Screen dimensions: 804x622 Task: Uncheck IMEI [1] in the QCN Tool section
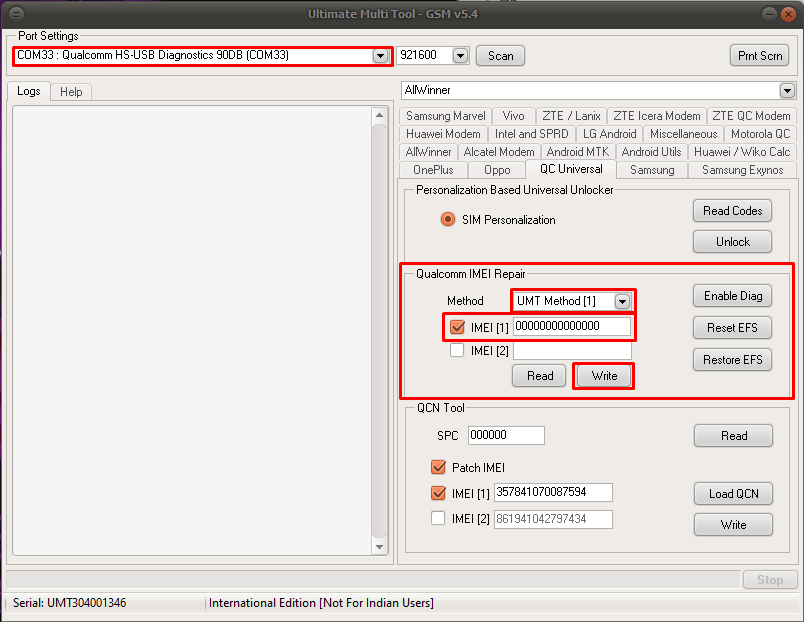click(x=438, y=493)
